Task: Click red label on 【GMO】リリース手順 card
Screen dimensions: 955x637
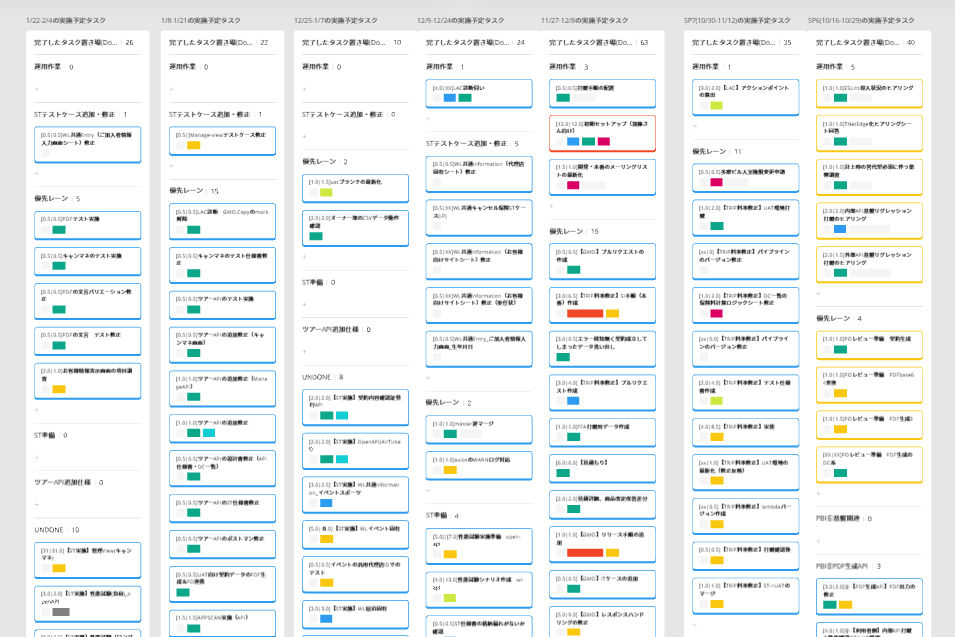Action: pos(584,552)
